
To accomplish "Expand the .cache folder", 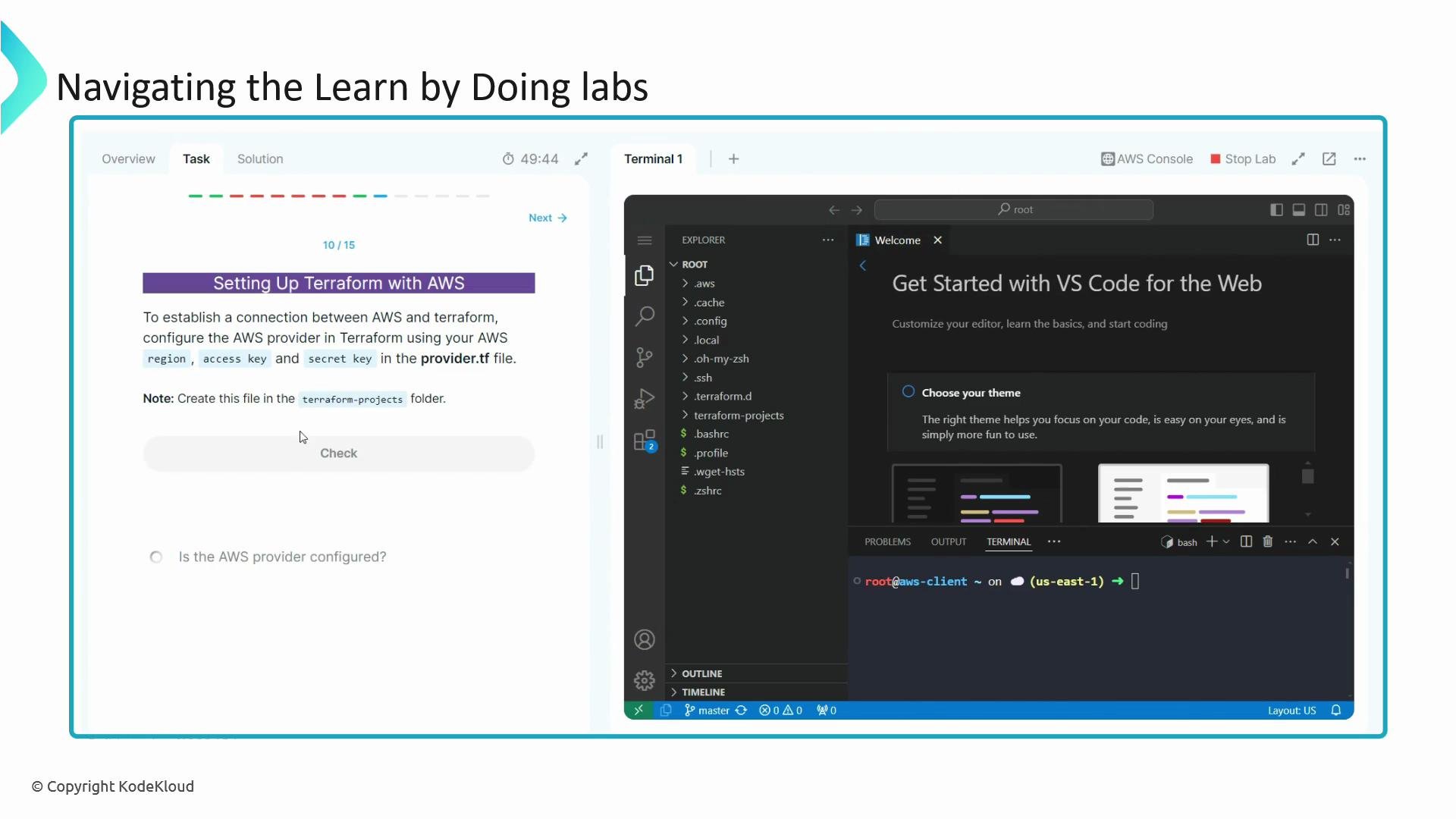I will (709, 303).
